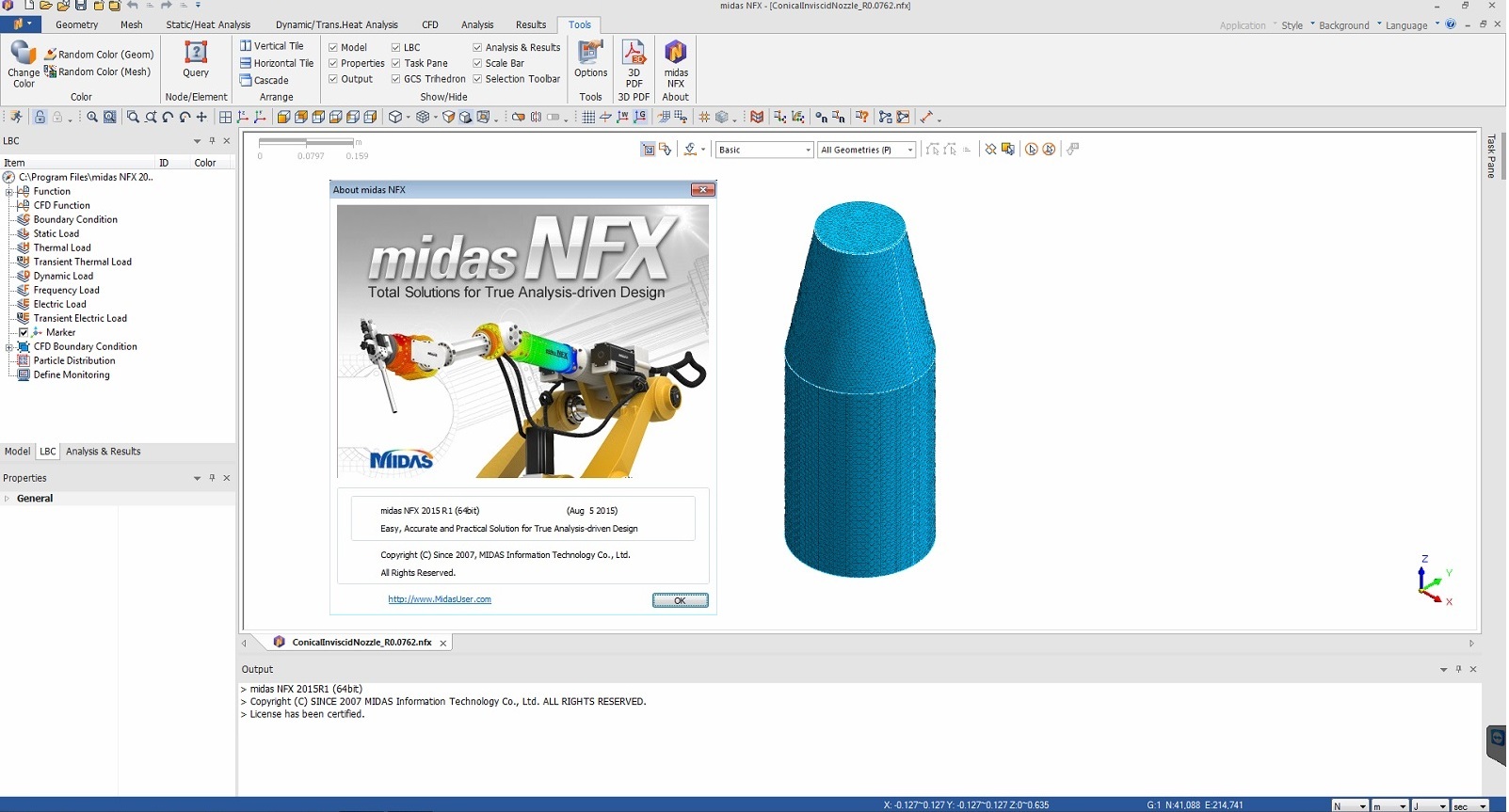Switch to the Model panel tab
This screenshot has height=812, width=1509.
(17, 452)
